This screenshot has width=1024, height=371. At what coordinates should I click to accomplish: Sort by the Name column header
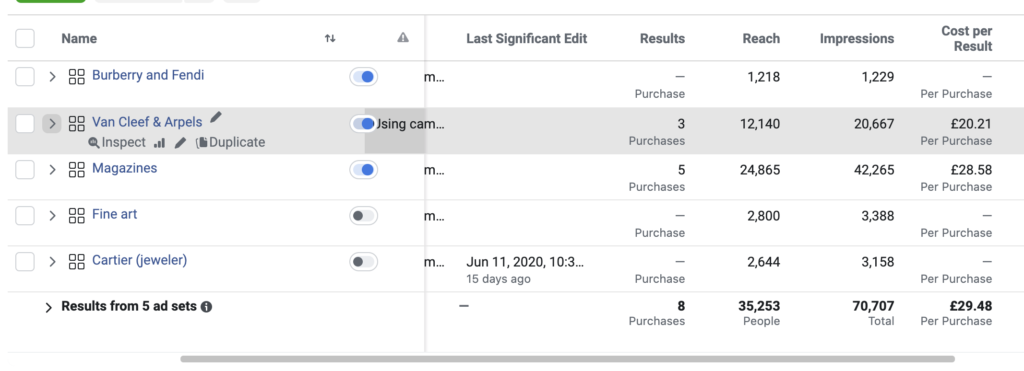[79, 39]
